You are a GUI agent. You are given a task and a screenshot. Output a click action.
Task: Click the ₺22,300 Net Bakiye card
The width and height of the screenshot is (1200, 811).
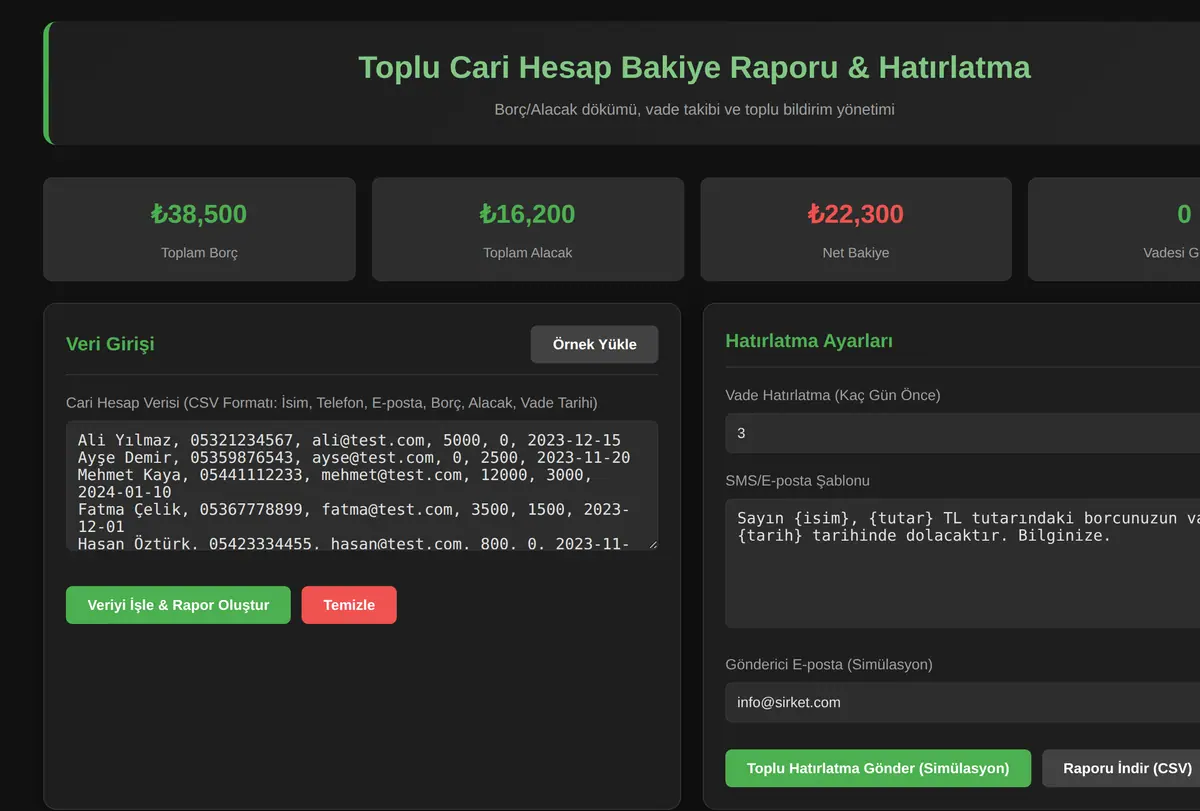point(856,229)
